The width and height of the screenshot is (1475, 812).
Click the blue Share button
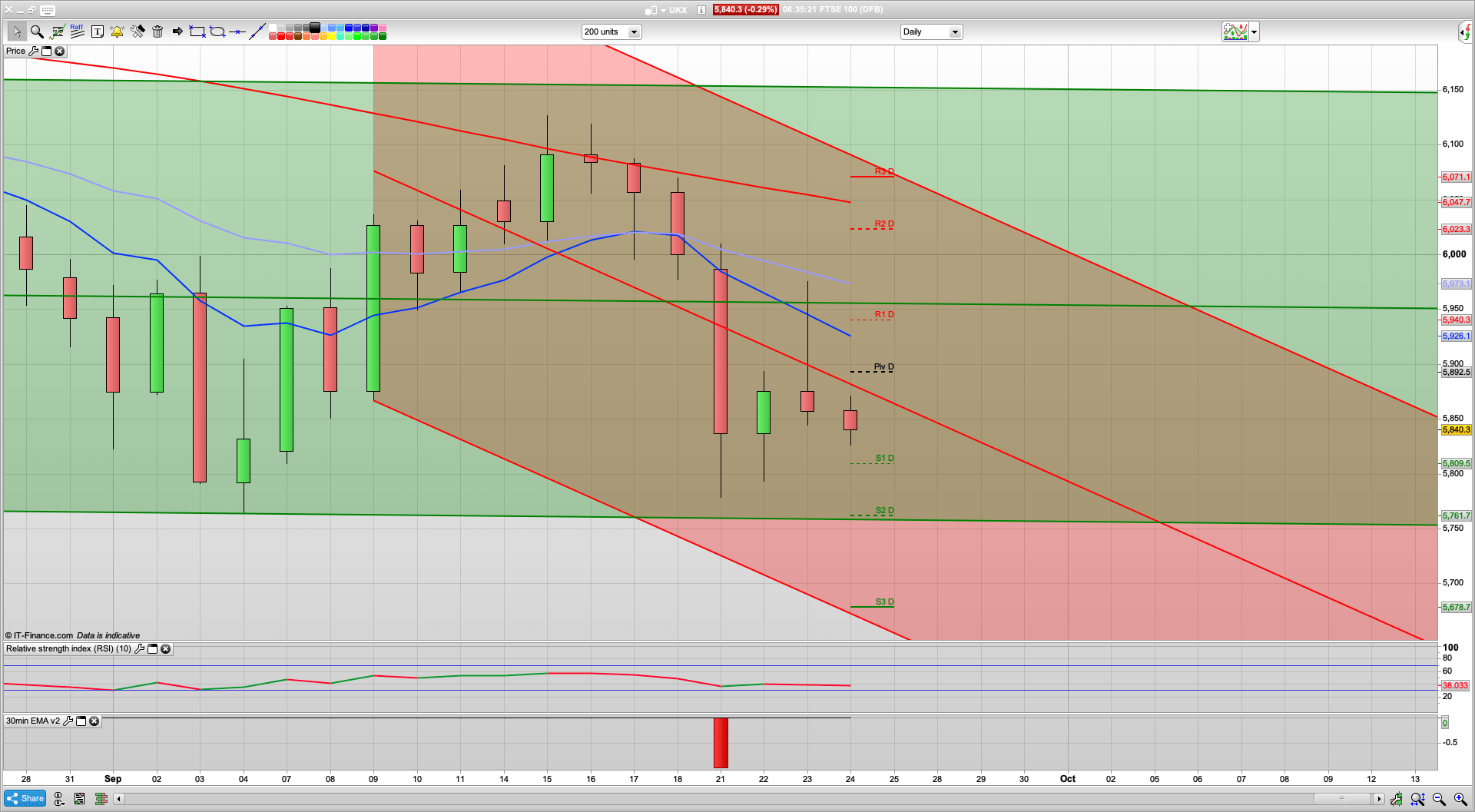click(24, 798)
